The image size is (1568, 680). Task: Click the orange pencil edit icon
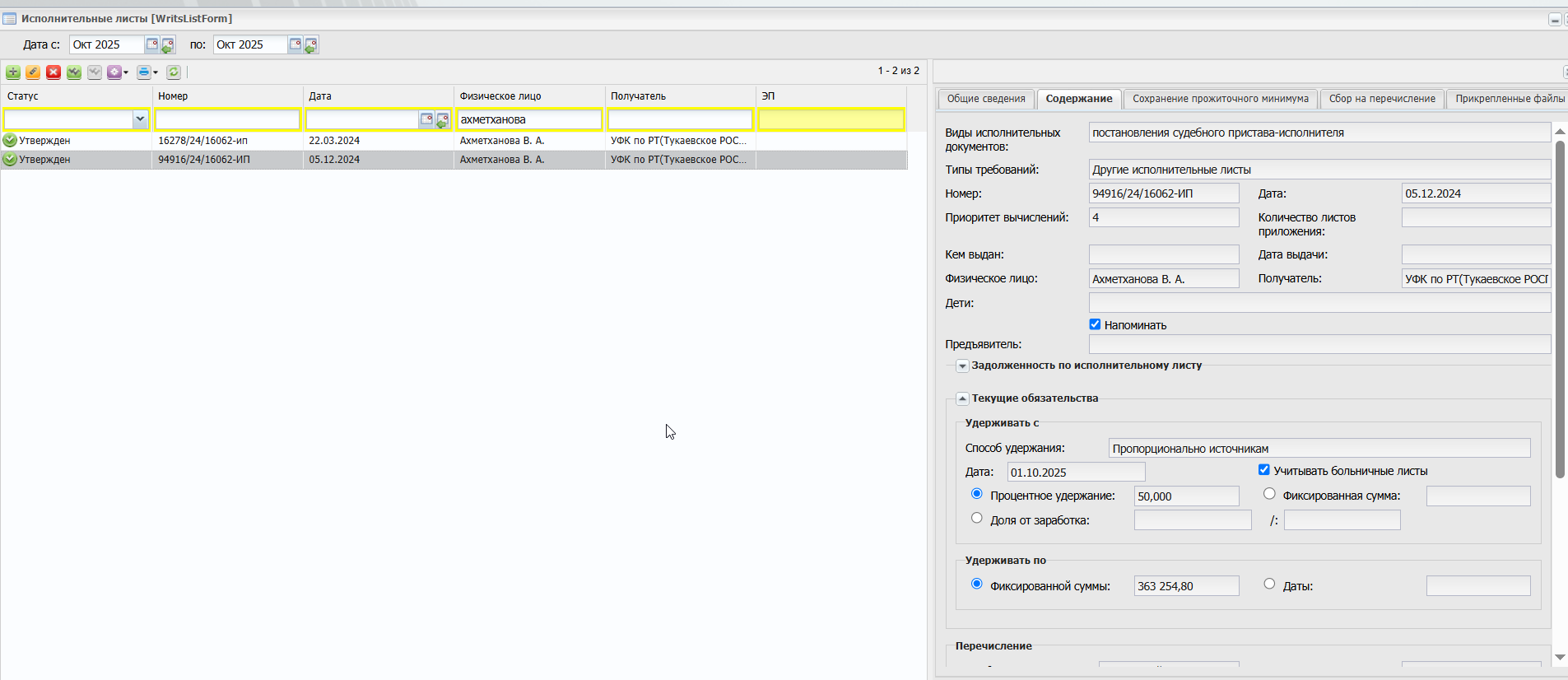tap(33, 72)
